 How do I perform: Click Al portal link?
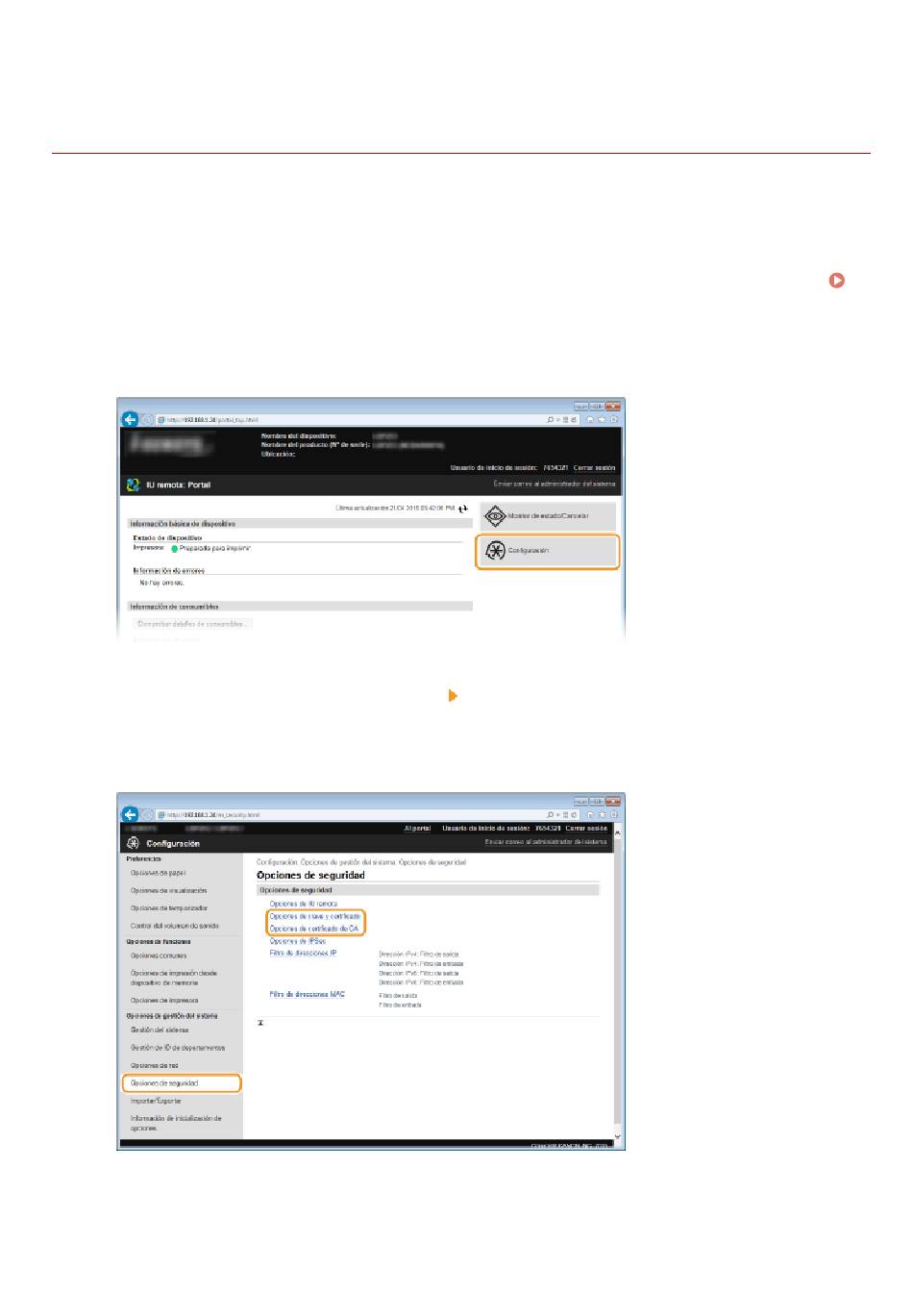pos(417,828)
